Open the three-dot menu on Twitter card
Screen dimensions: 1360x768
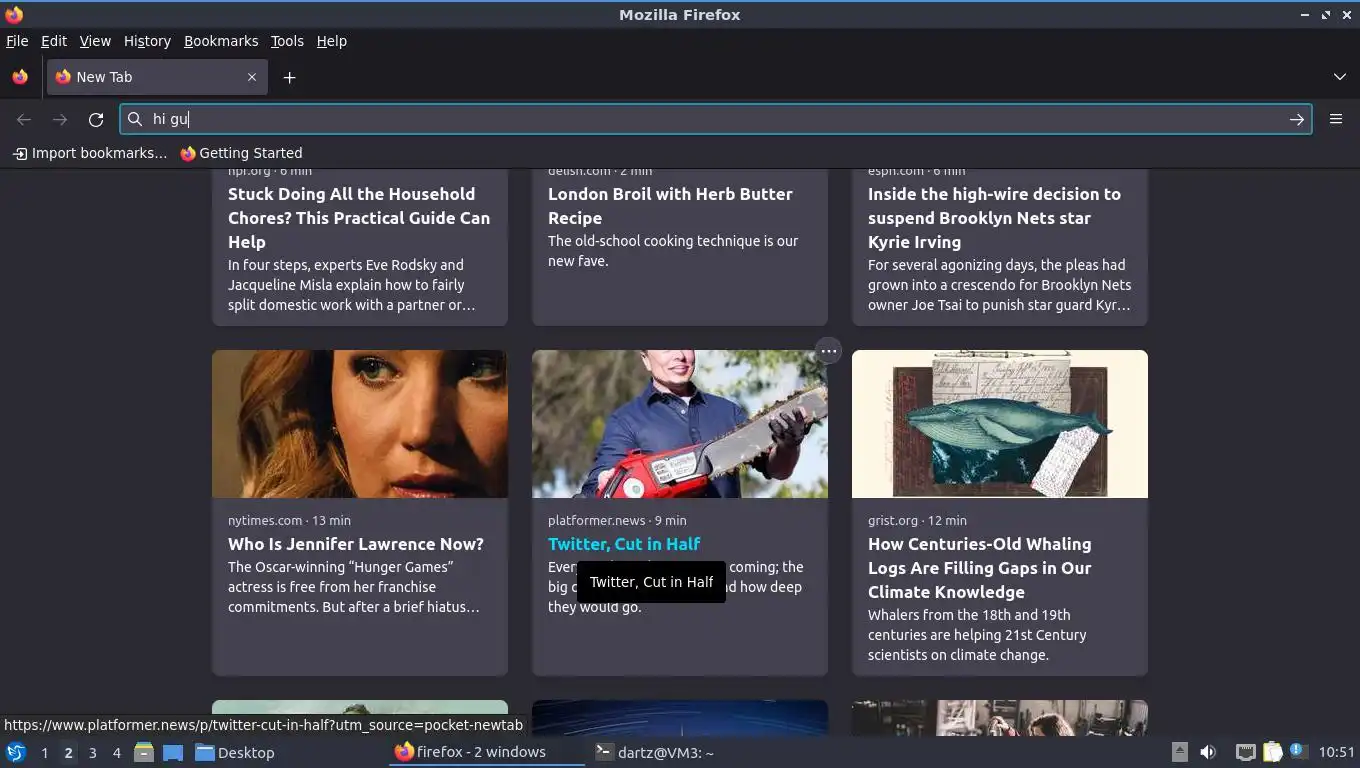[828, 351]
